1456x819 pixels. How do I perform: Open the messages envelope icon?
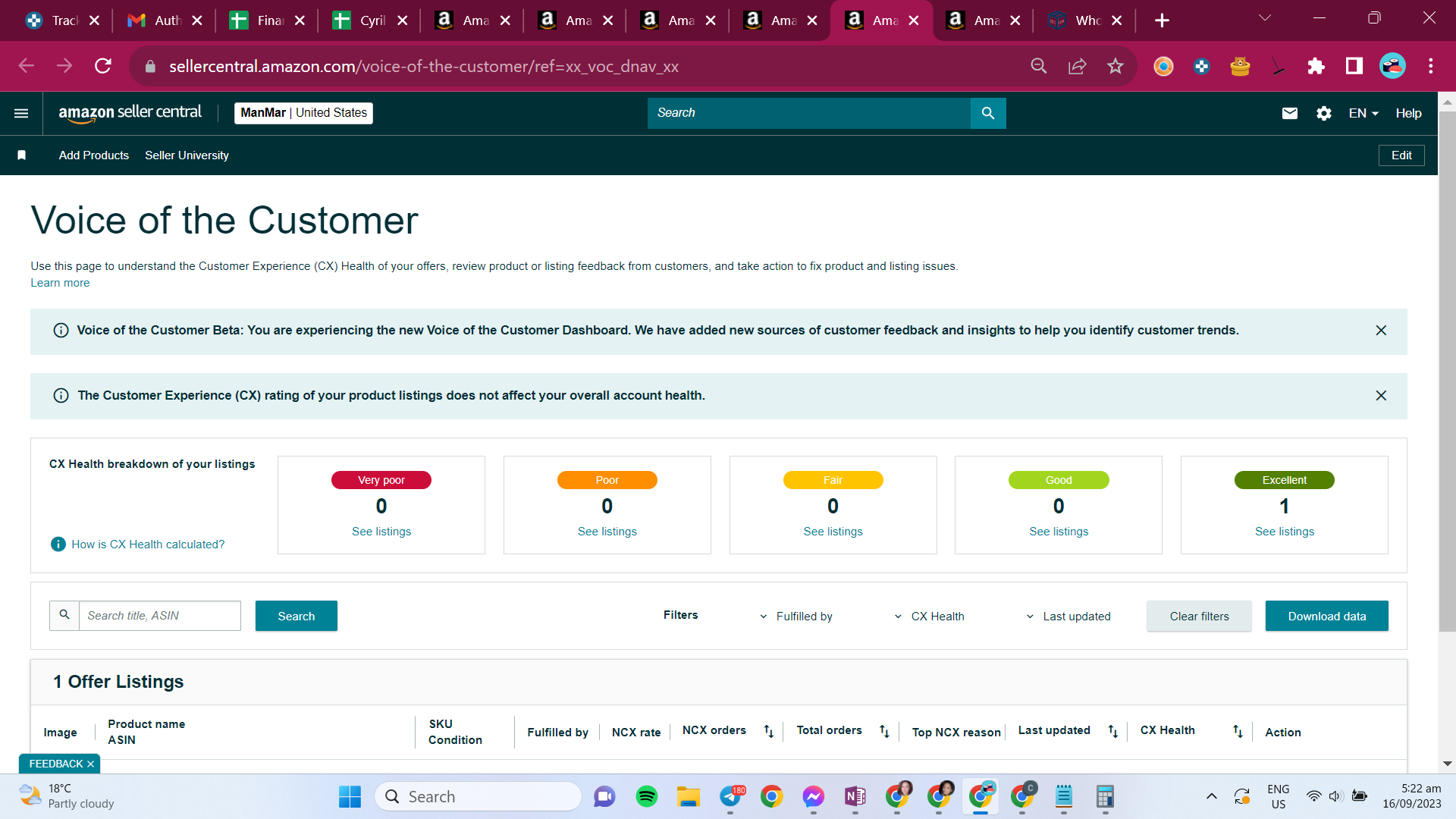click(x=1289, y=113)
